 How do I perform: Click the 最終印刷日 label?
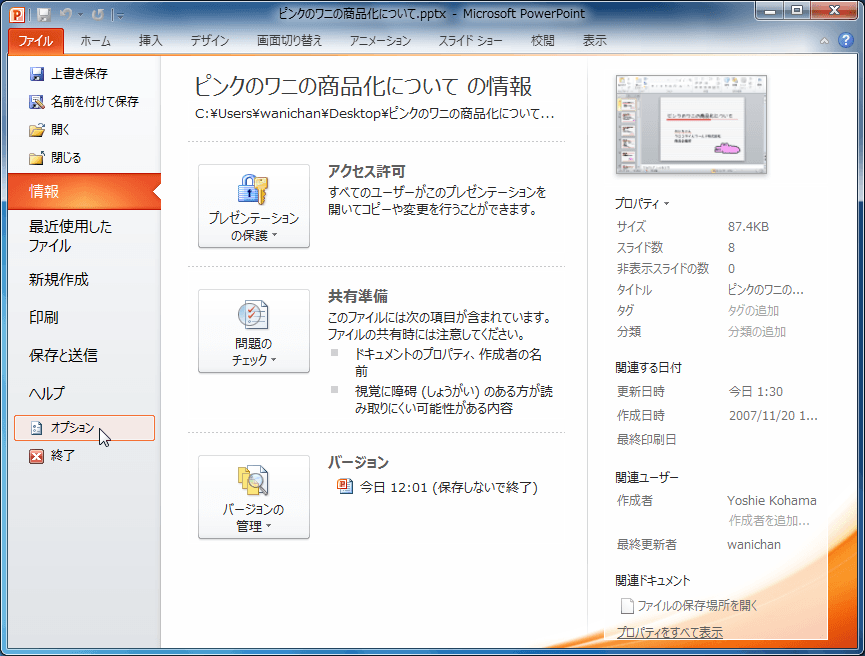click(x=646, y=440)
